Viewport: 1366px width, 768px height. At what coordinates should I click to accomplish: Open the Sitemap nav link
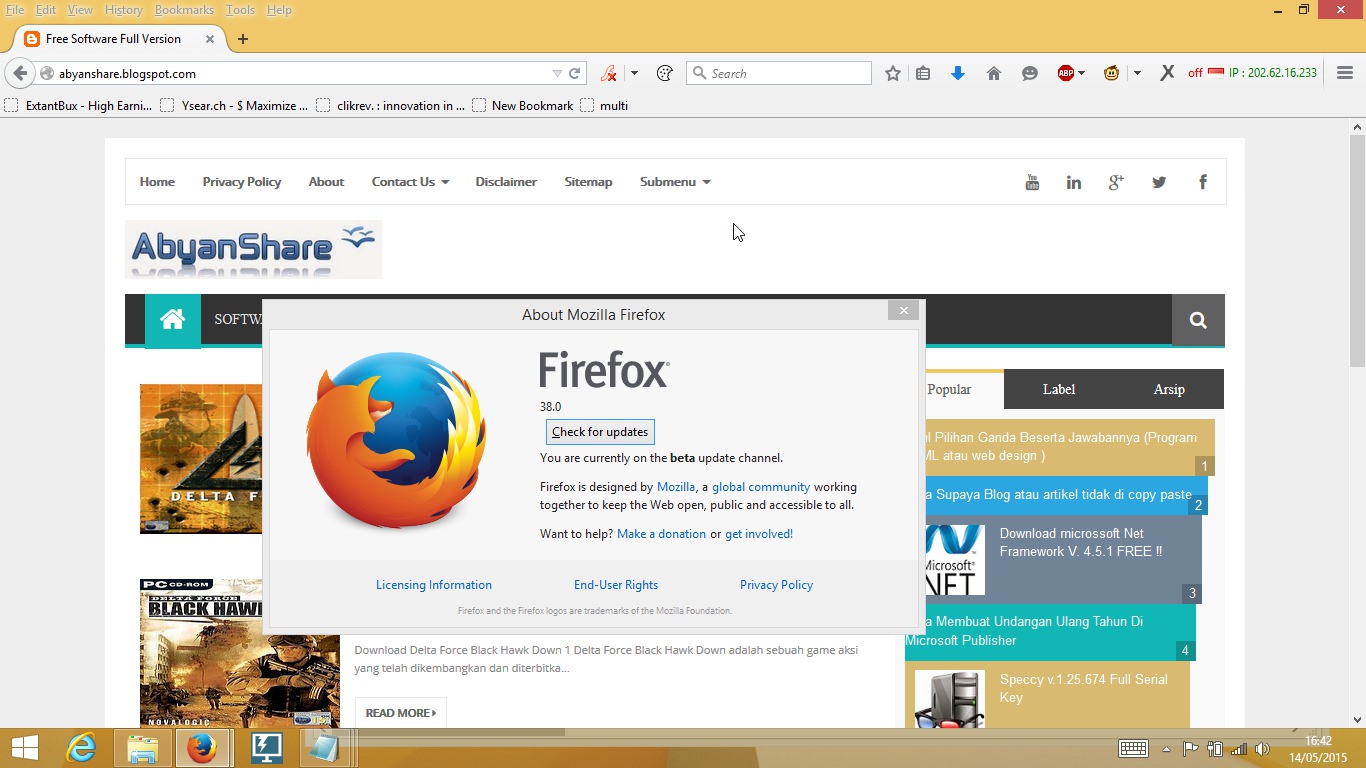588,182
